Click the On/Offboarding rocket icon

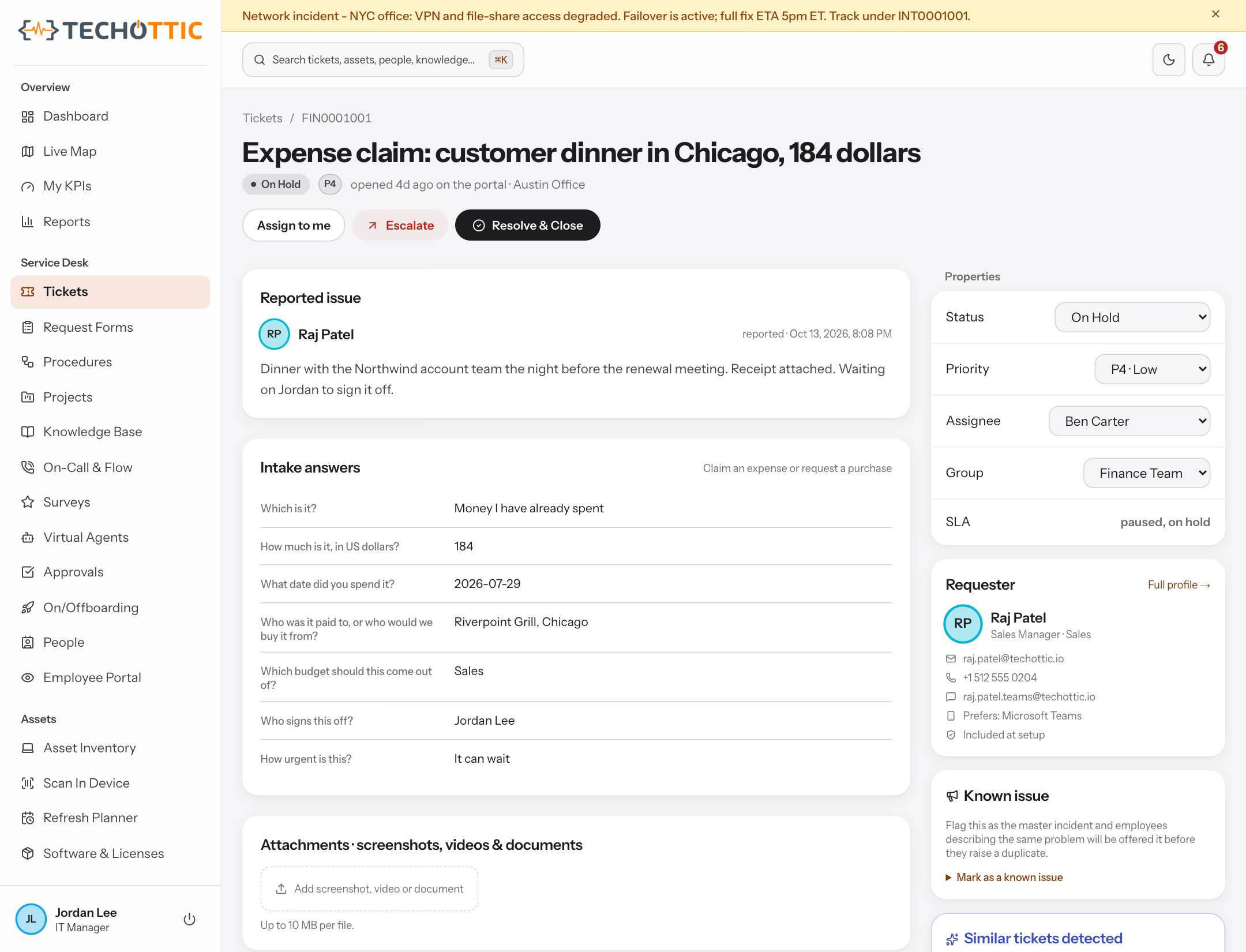pos(28,608)
